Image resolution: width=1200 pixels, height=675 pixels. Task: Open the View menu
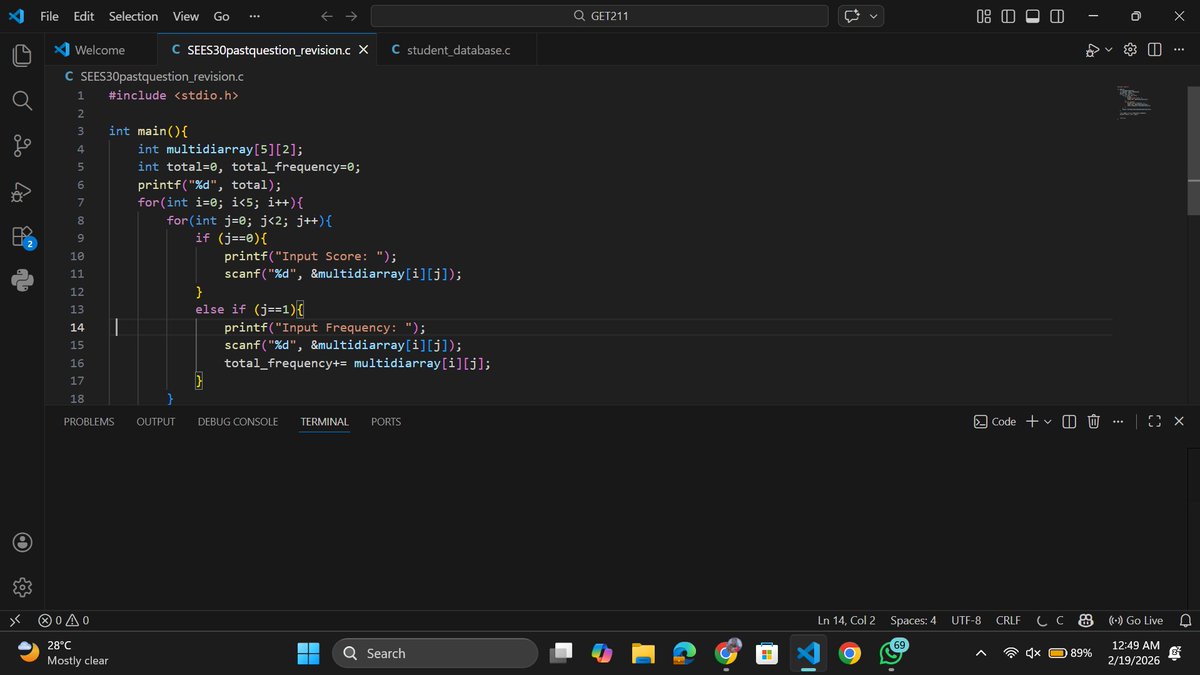(185, 16)
